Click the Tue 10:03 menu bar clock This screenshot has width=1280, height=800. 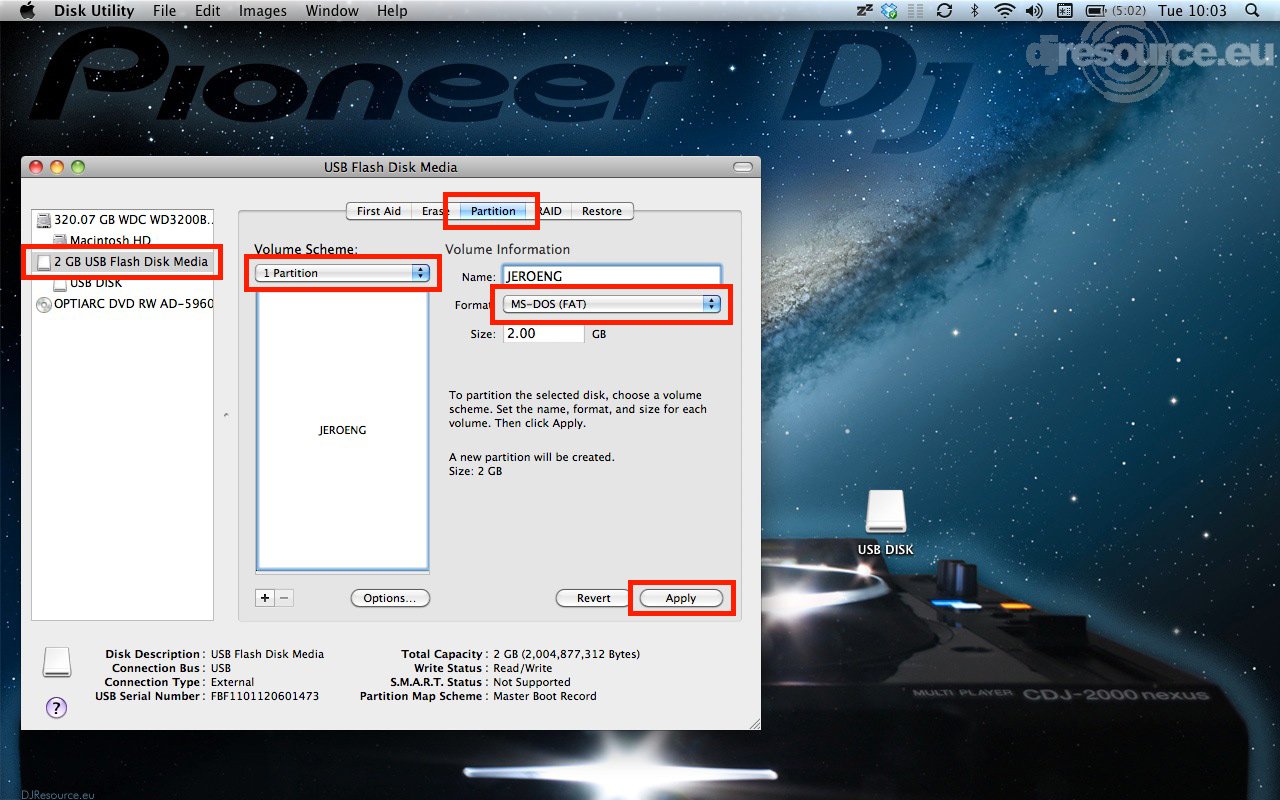pyautogui.click(x=1192, y=11)
